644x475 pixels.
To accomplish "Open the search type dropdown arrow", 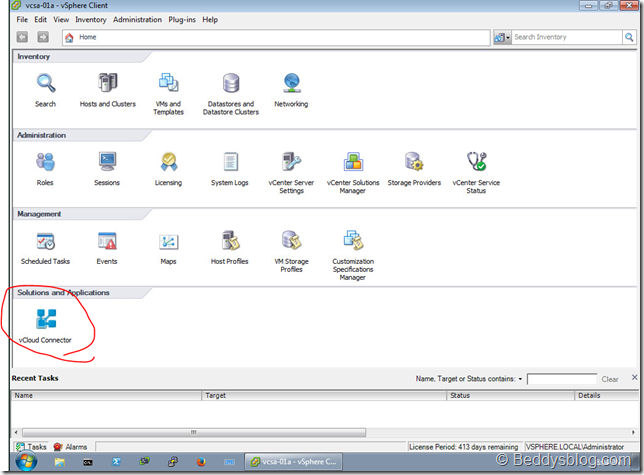I will (x=508, y=38).
